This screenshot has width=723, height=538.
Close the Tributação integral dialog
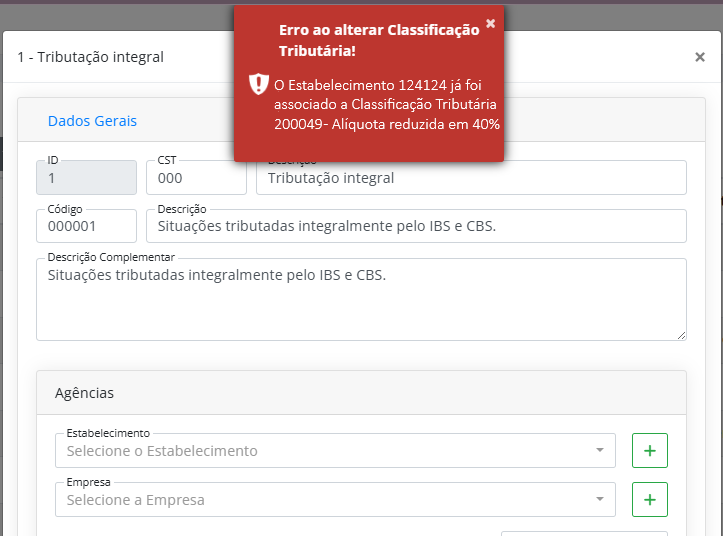[699, 57]
